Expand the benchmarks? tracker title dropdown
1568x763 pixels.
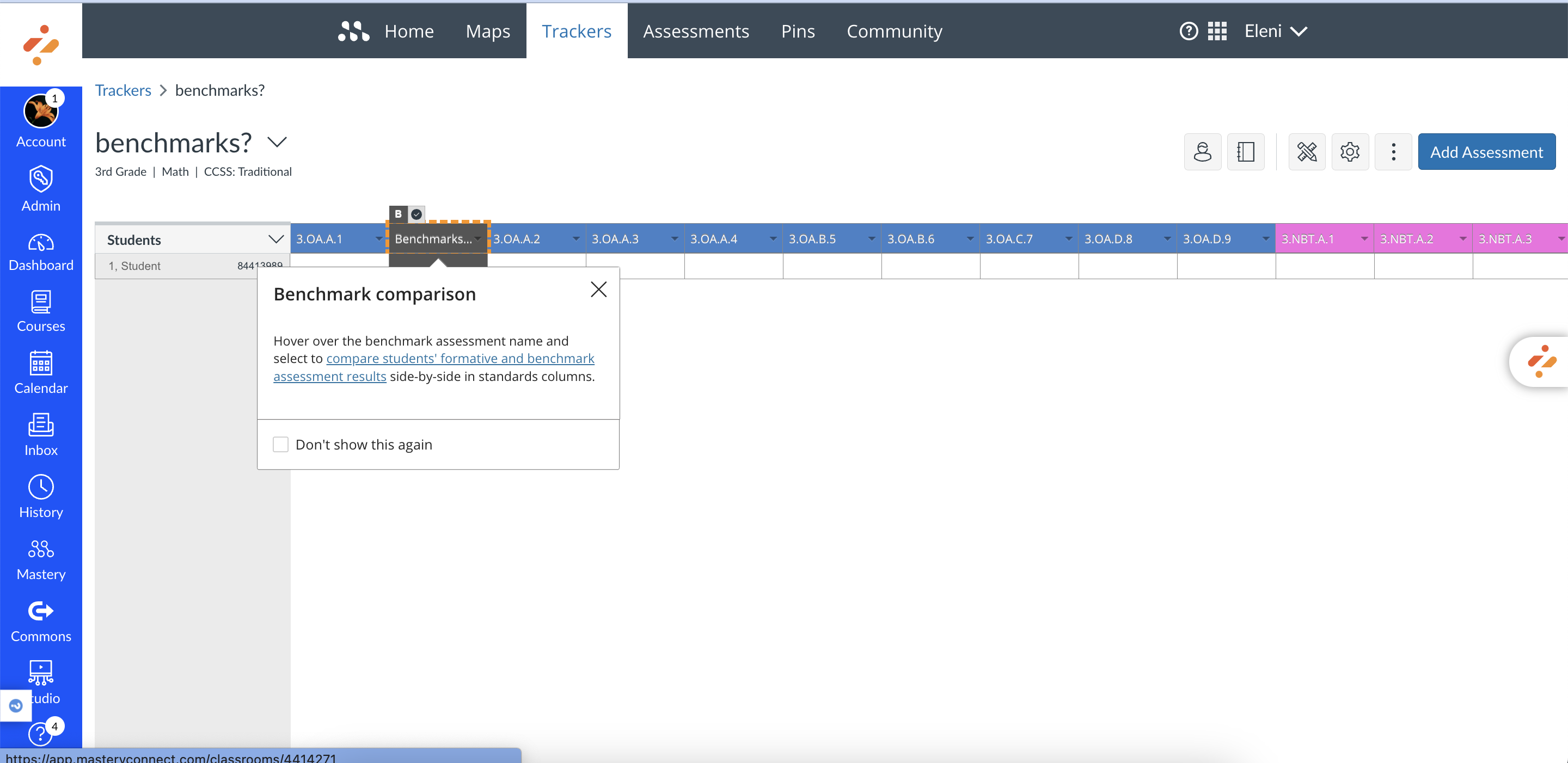tap(277, 143)
